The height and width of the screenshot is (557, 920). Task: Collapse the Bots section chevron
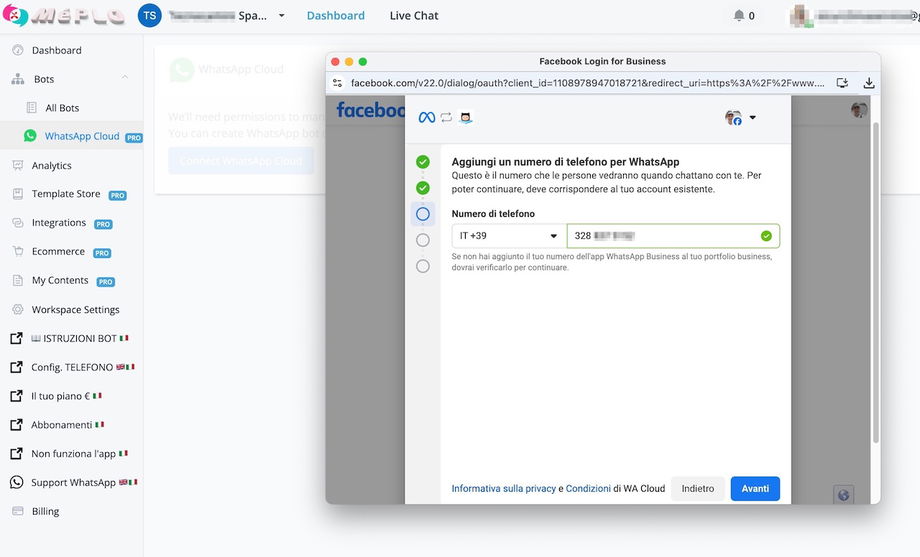click(x=124, y=77)
